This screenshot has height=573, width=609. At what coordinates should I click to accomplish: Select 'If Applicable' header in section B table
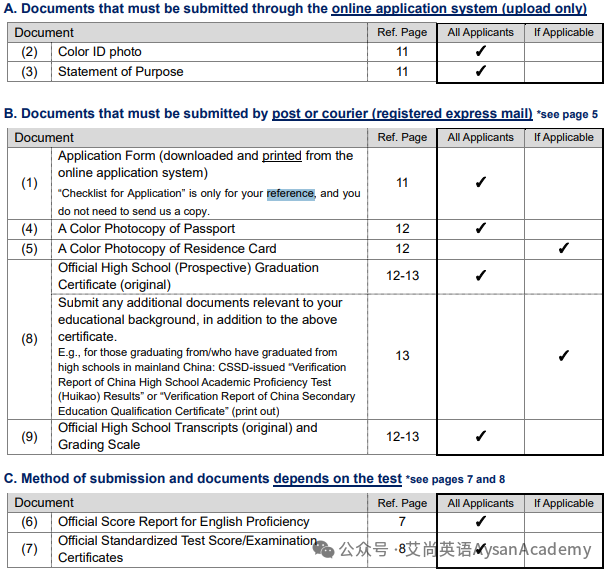tap(564, 137)
